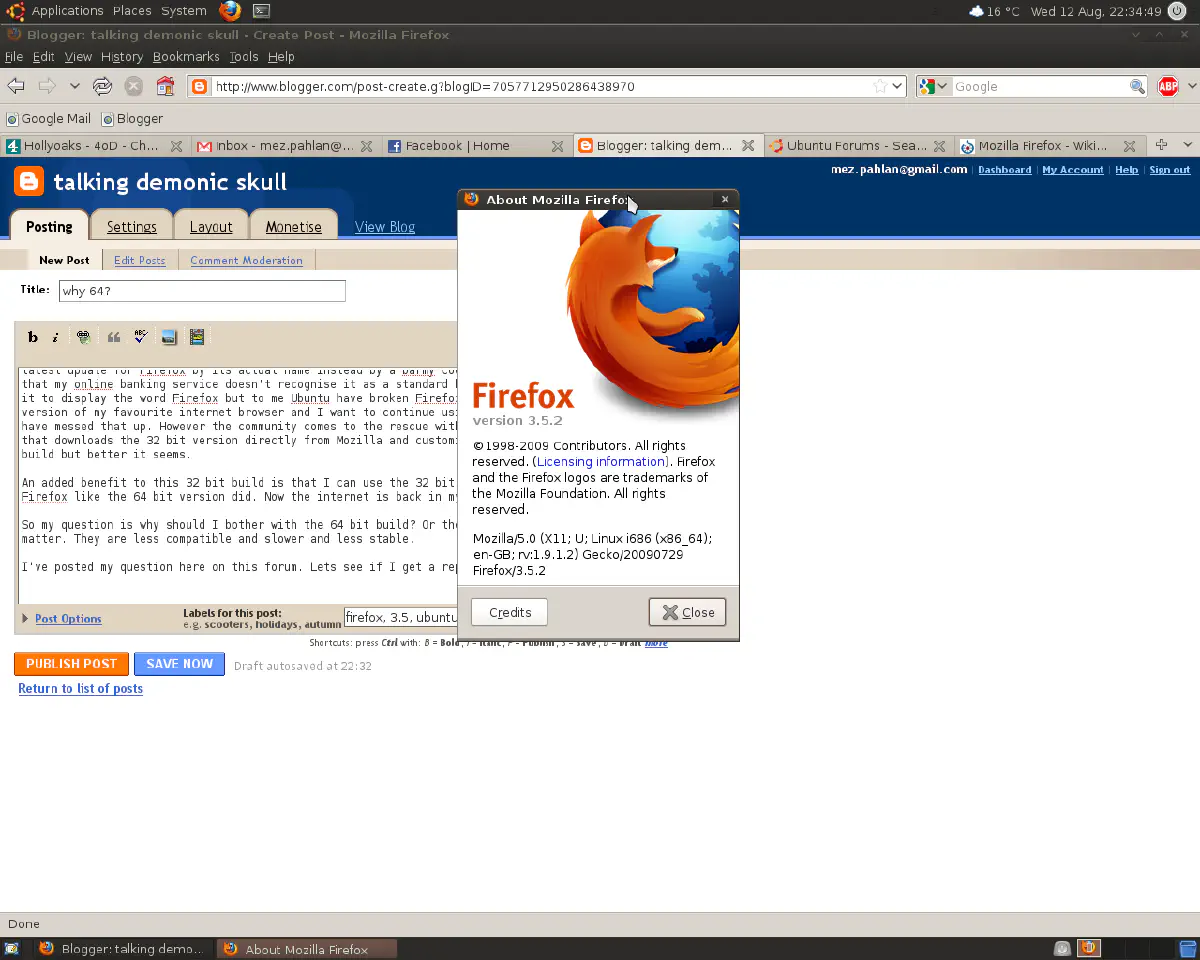Close the Hollyoaks tab
Viewport: 1200px width, 960px height.
coord(176,146)
